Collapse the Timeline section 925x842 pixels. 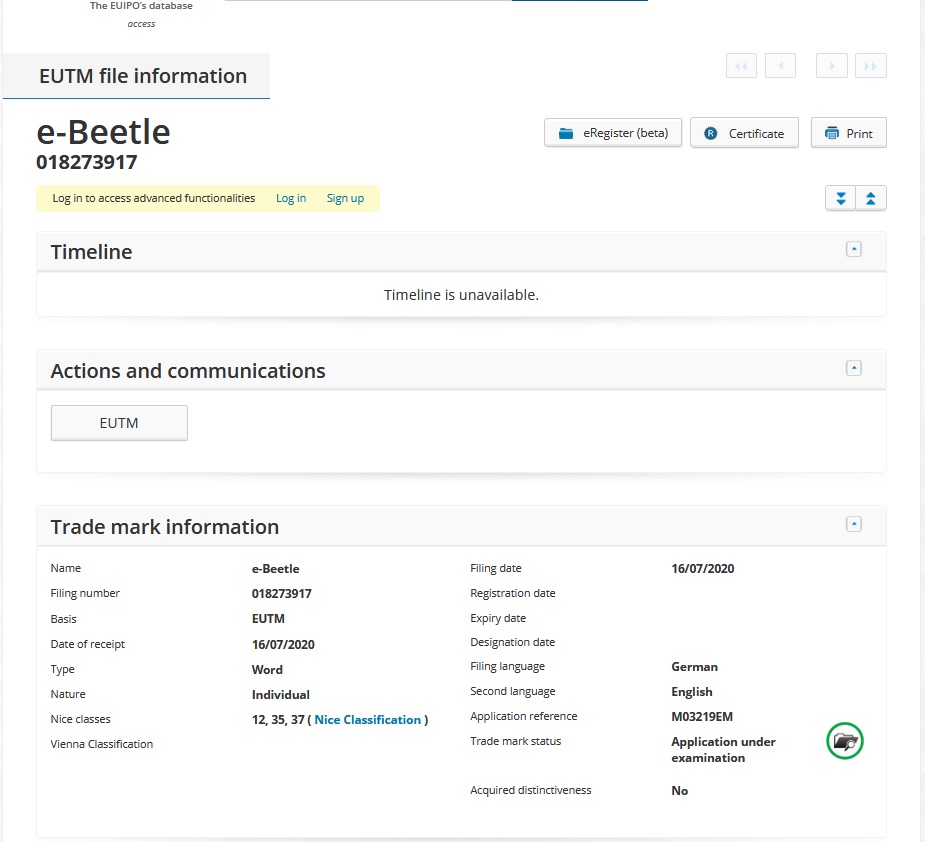point(853,250)
